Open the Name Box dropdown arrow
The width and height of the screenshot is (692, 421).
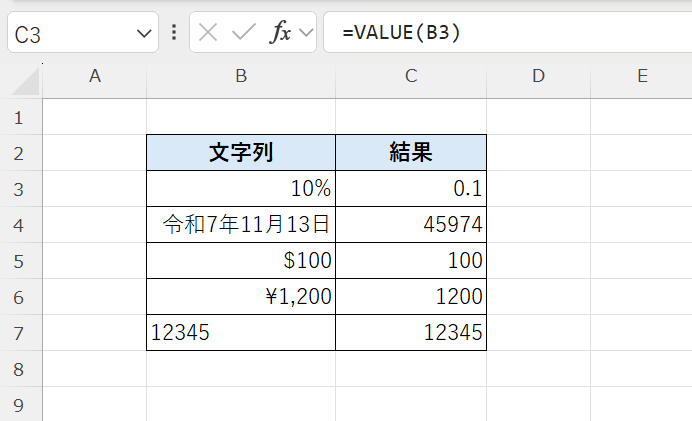[x=142, y=33]
